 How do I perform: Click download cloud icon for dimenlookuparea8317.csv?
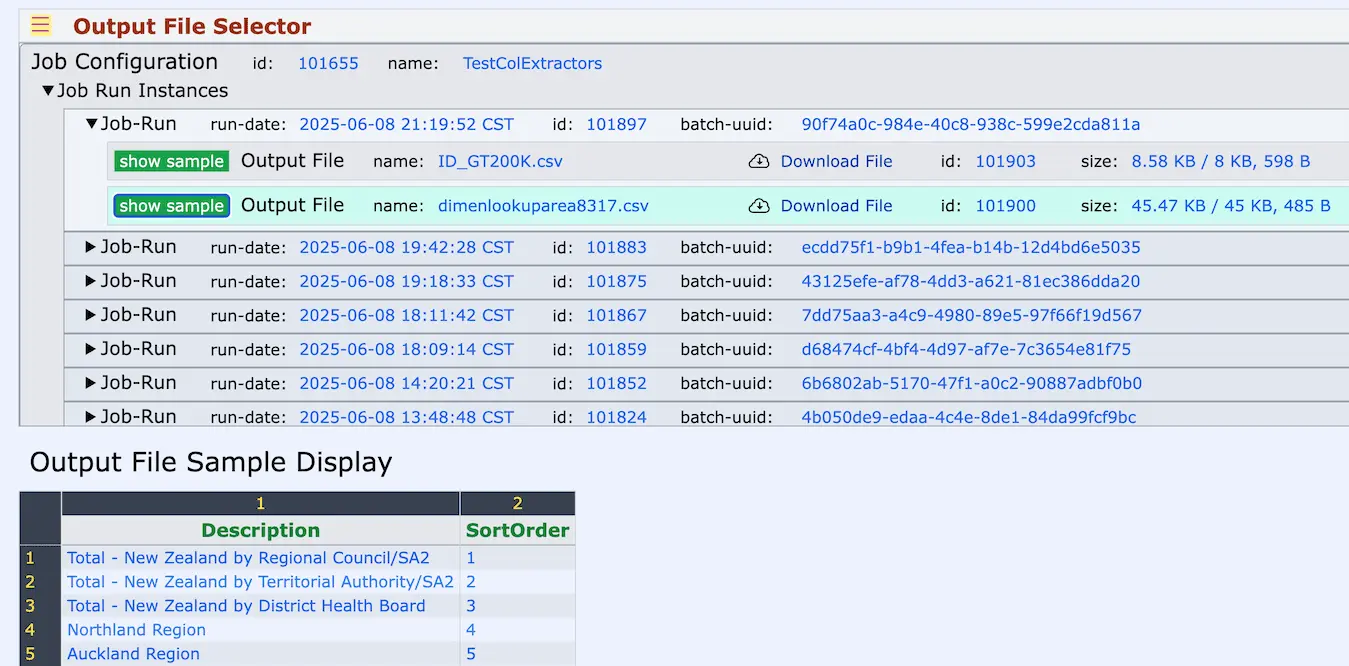pyautogui.click(x=759, y=206)
